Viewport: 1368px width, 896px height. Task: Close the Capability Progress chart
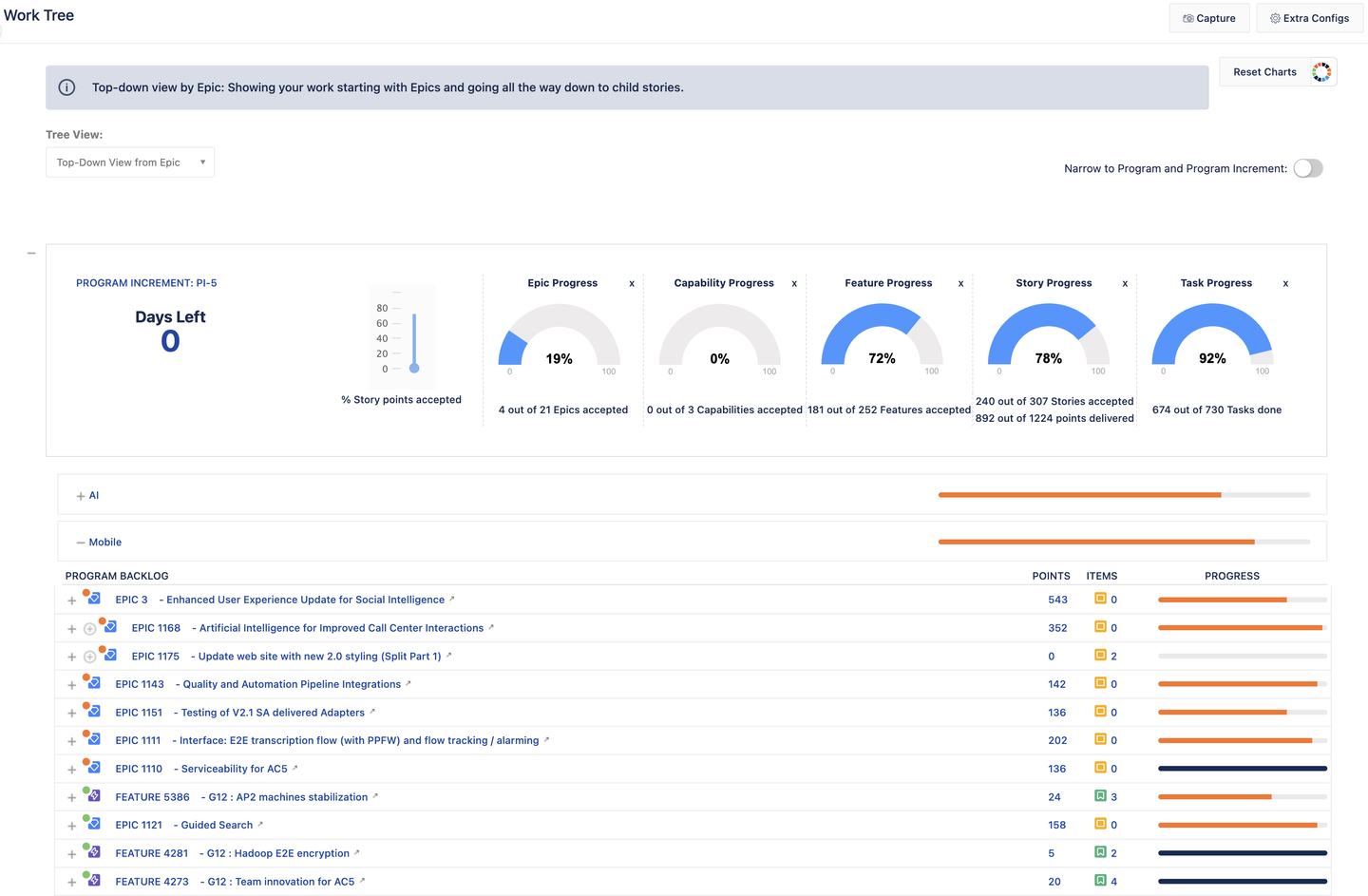coord(794,284)
